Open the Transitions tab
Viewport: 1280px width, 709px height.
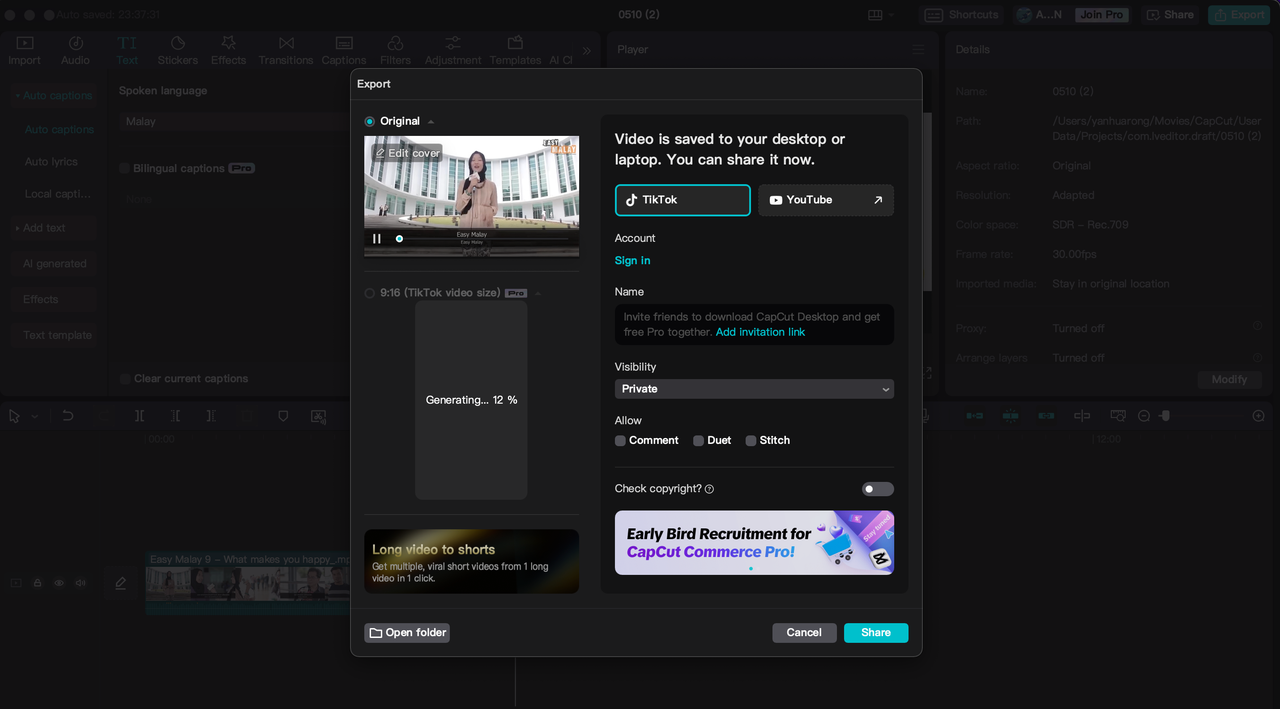pyautogui.click(x=286, y=50)
